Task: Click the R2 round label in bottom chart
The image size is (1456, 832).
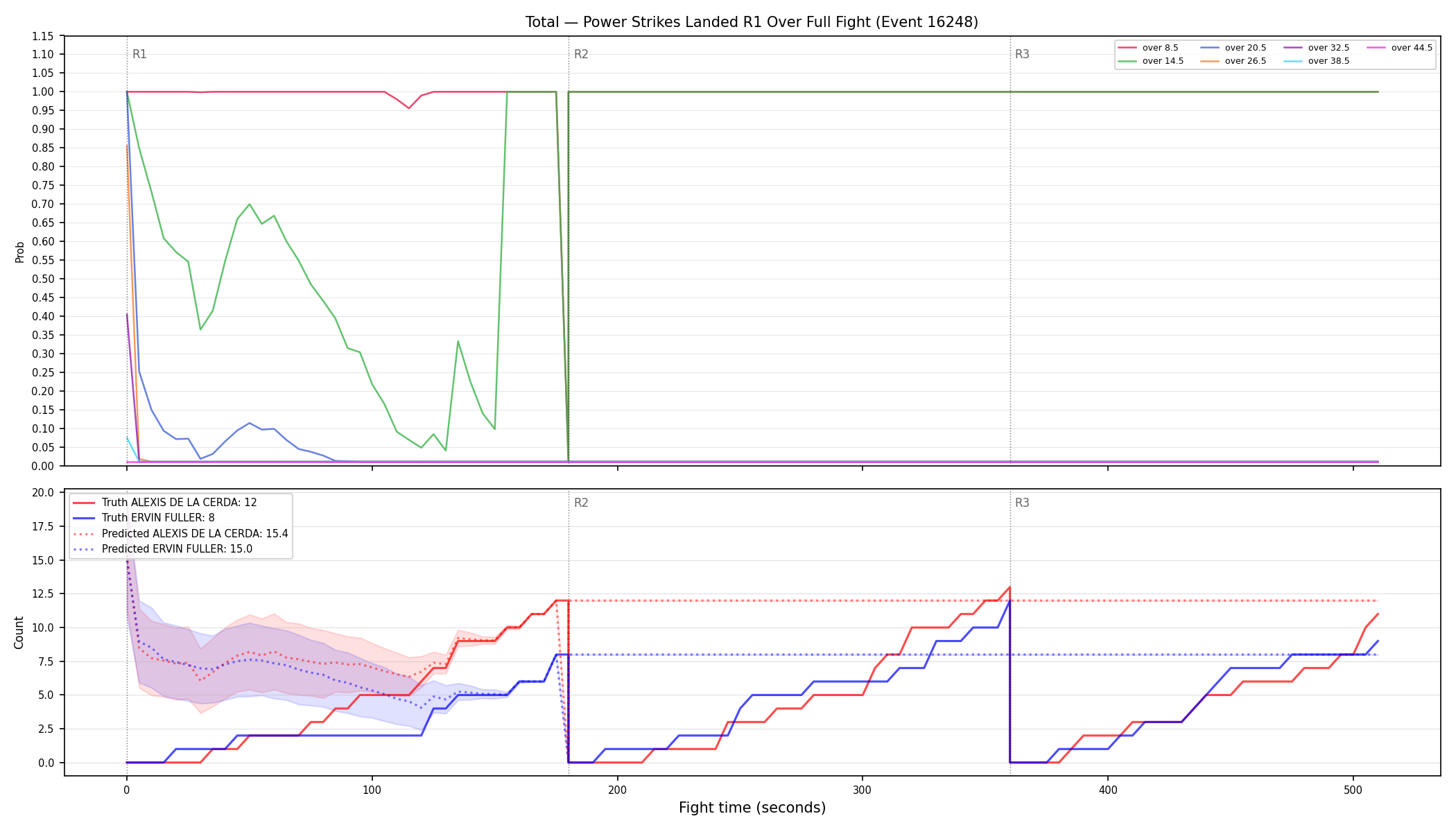Action: click(581, 503)
